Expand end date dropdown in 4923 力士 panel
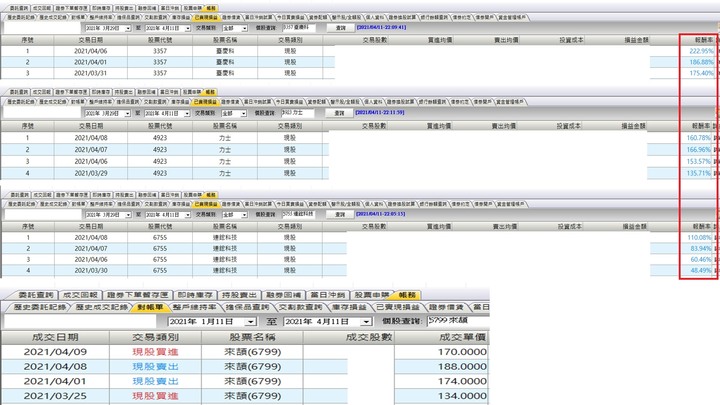720x405 pixels. coord(187,113)
